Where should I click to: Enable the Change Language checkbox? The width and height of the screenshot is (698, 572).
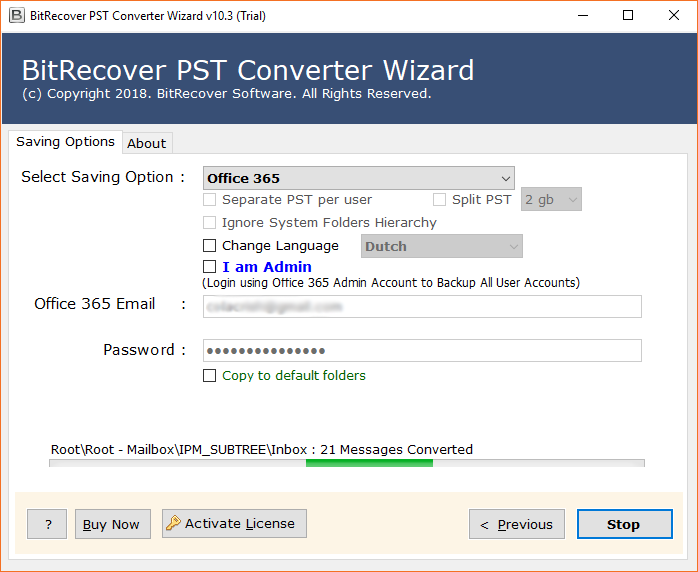[x=209, y=245]
